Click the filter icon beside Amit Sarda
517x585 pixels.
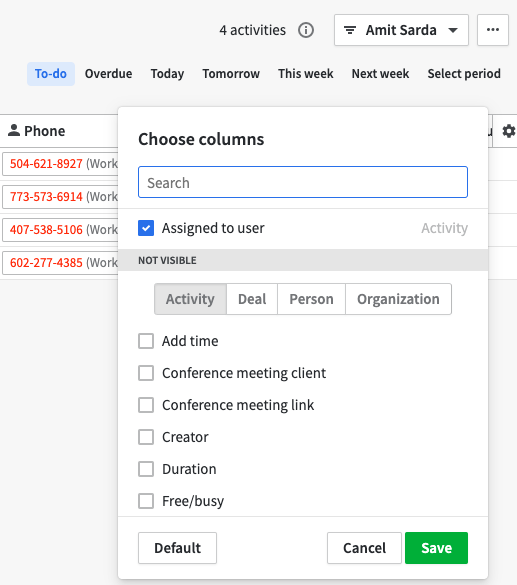(350, 30)
